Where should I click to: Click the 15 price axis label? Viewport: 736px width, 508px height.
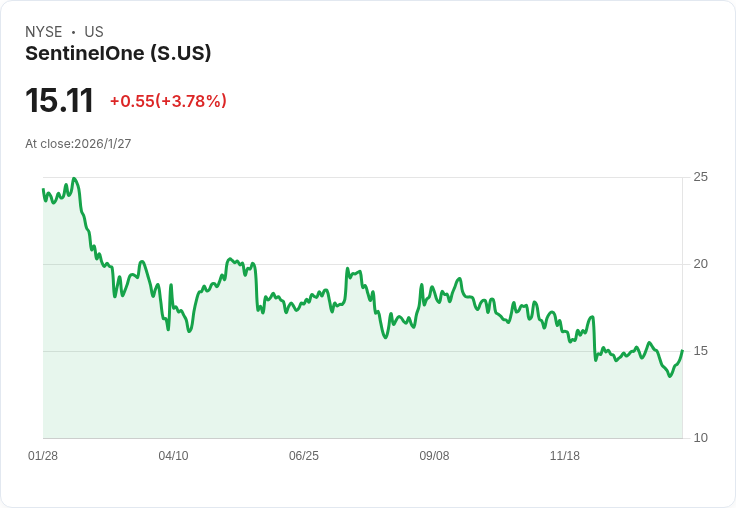click(701, 351)
